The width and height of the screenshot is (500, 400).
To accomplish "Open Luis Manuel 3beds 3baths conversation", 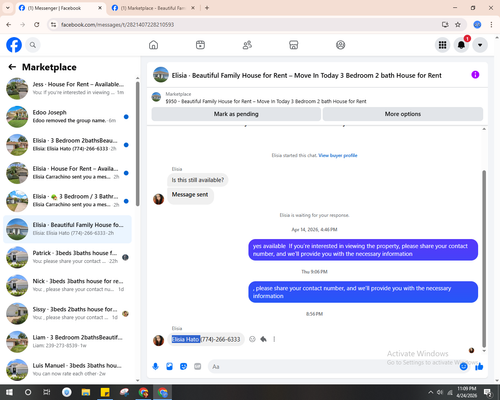I will [x=67, y=370].
